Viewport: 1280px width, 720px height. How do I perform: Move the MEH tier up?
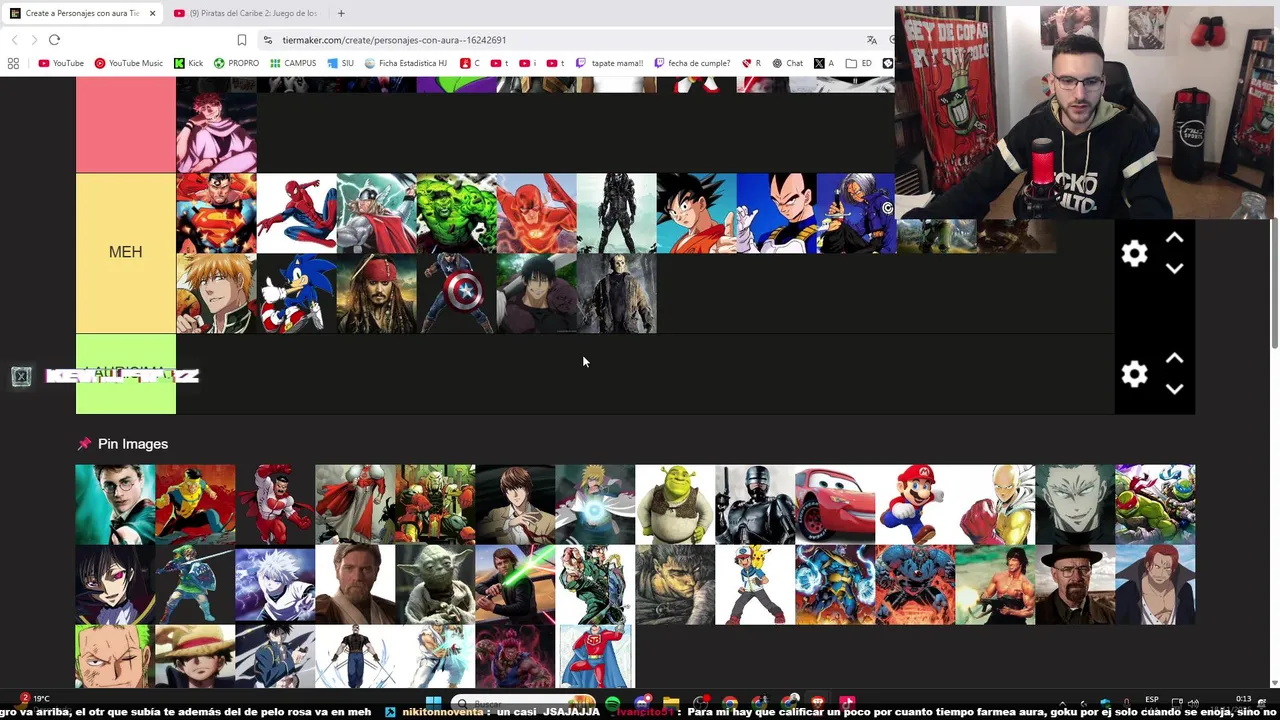pyautogui.click(x=1175, y=238)
